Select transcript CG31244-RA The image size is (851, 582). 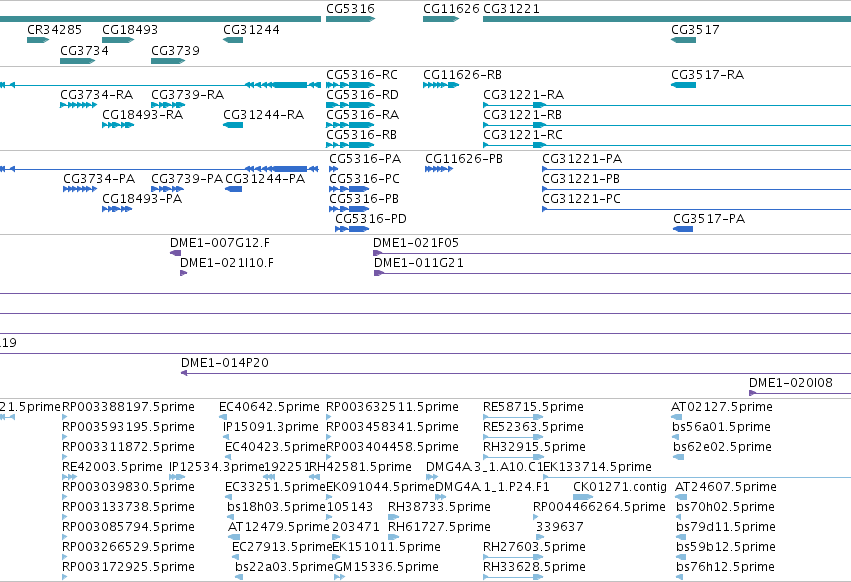[x=263, y=115]
